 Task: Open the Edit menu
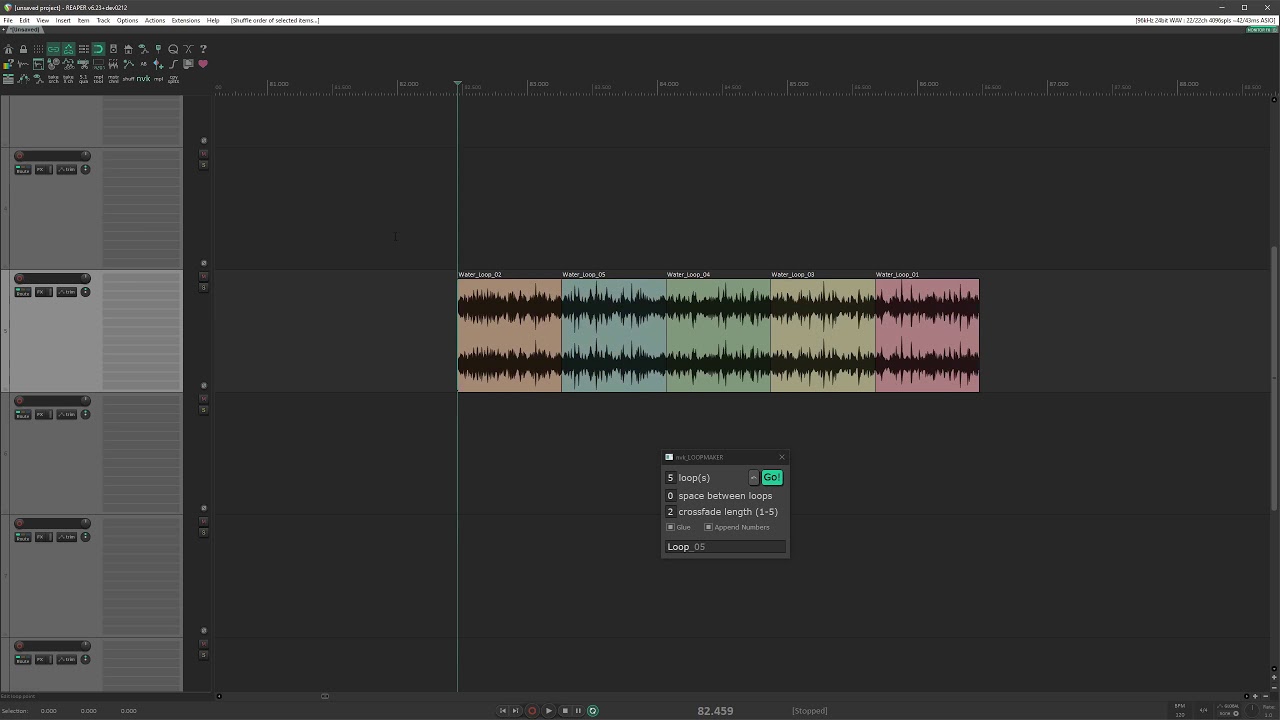[x=24, y=20]
